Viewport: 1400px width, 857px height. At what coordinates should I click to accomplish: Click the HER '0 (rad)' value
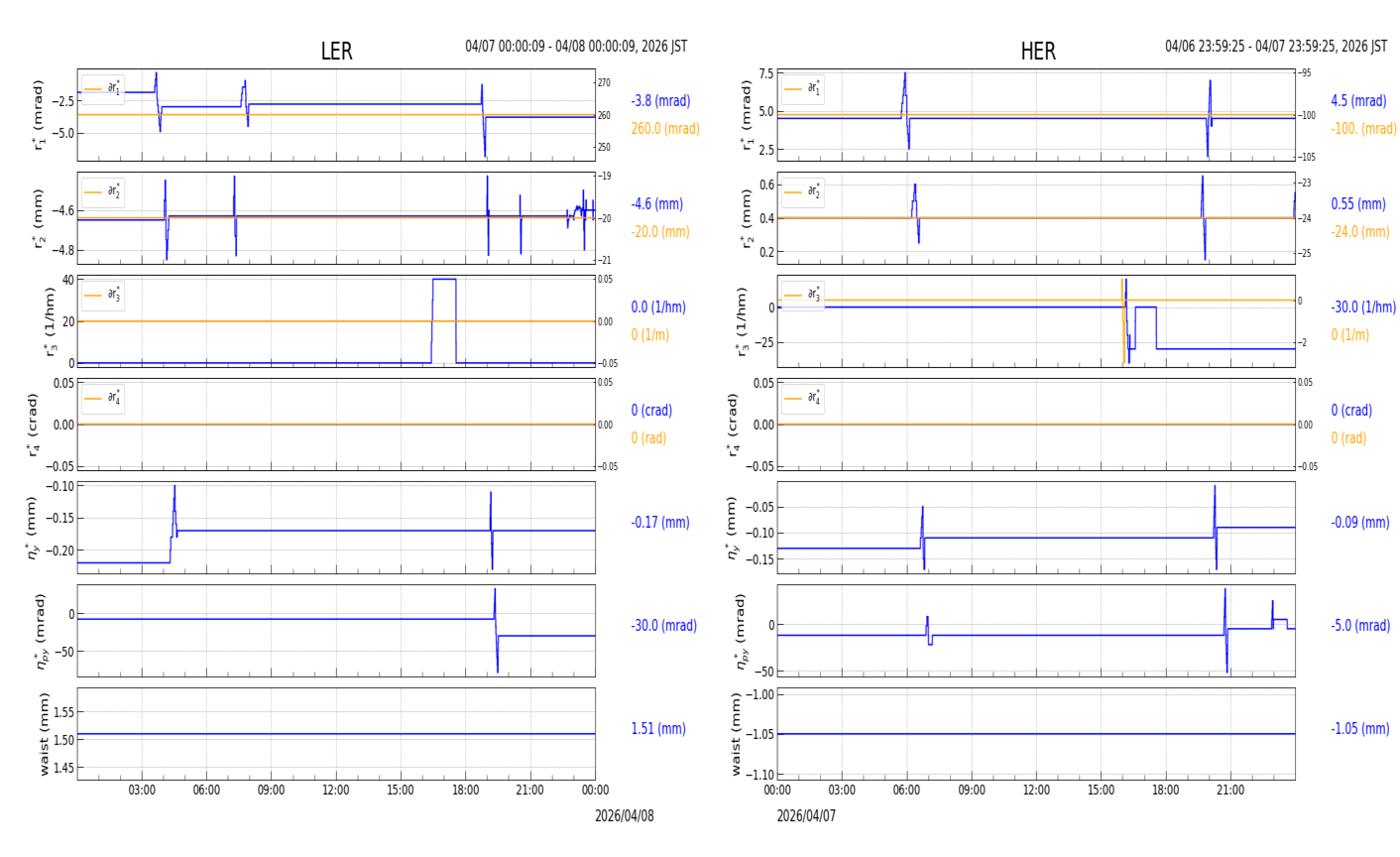pos(1349,438)
